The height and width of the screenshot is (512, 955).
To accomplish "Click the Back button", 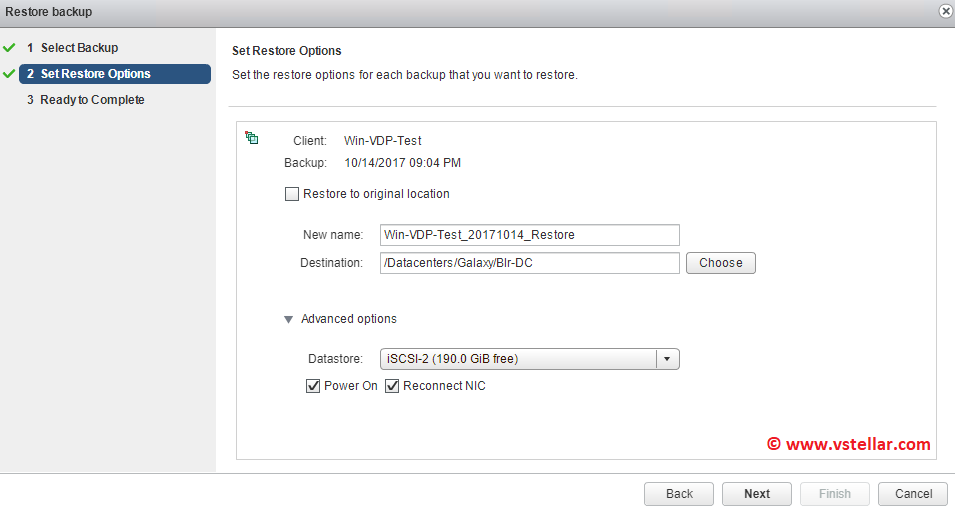I will coord(679,494).
